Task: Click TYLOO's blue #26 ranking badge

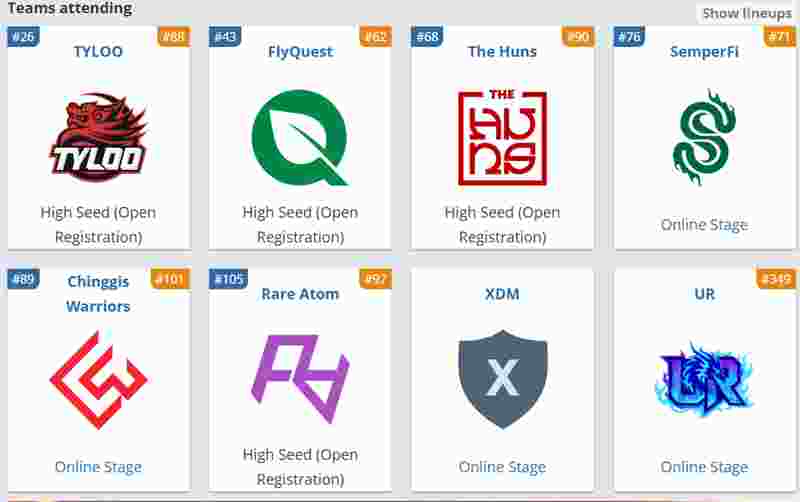Action: 23,37
